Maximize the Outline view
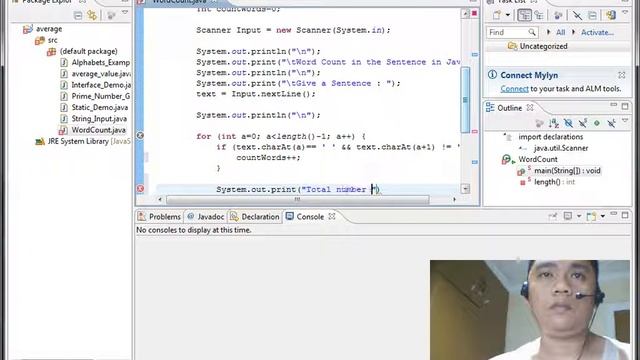This screenshot has height=360, width=640. click(x=625, y=106)
